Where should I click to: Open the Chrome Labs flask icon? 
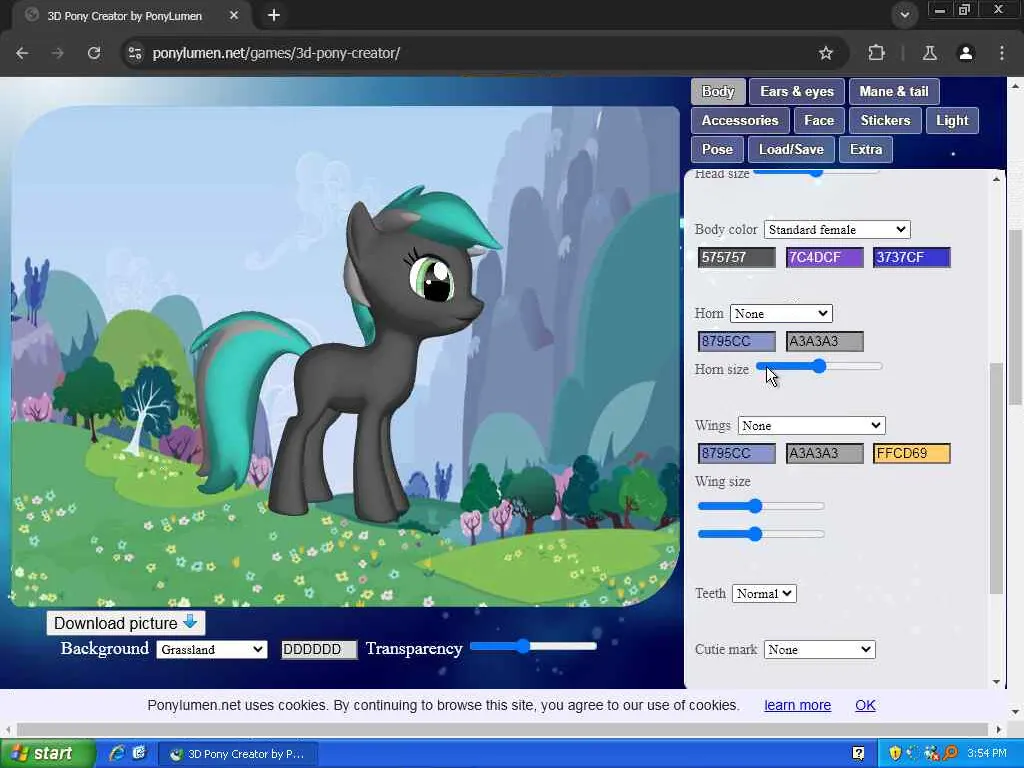[930, 53]
